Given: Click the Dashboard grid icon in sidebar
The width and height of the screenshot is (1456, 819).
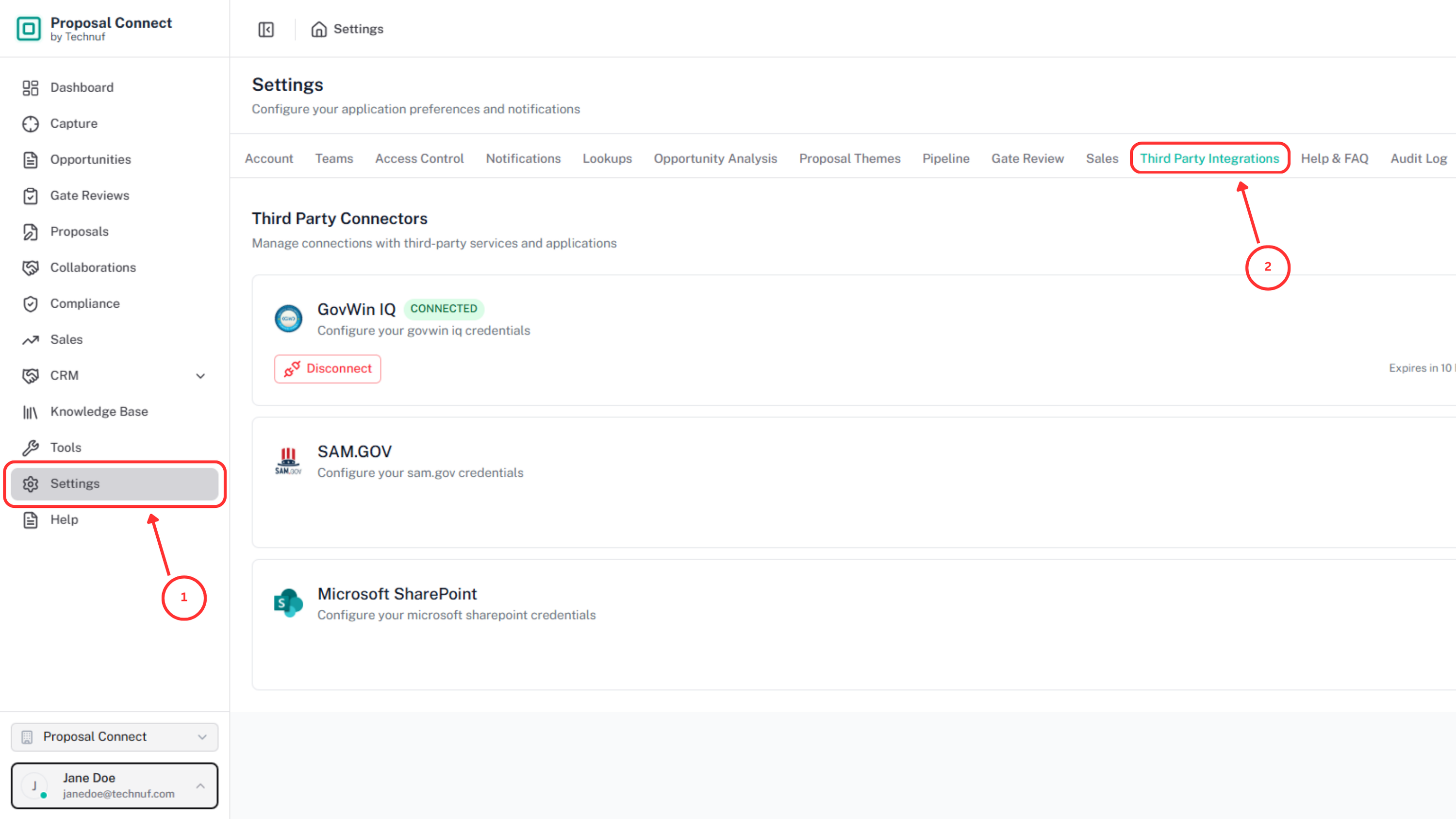Looking at the screenshot, I should pos(31,87).
